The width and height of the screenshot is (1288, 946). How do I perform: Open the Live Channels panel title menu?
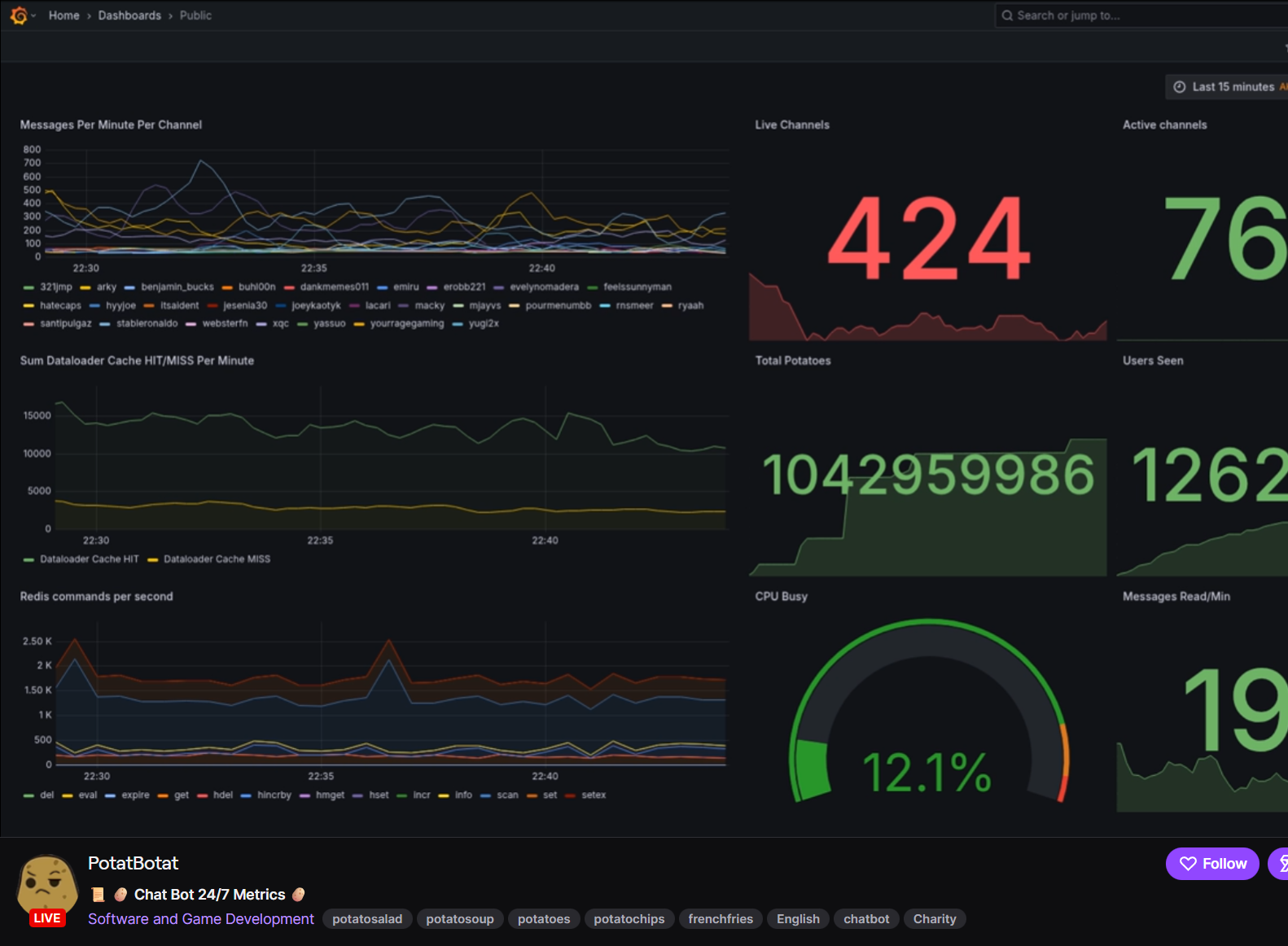coord(792,125)
